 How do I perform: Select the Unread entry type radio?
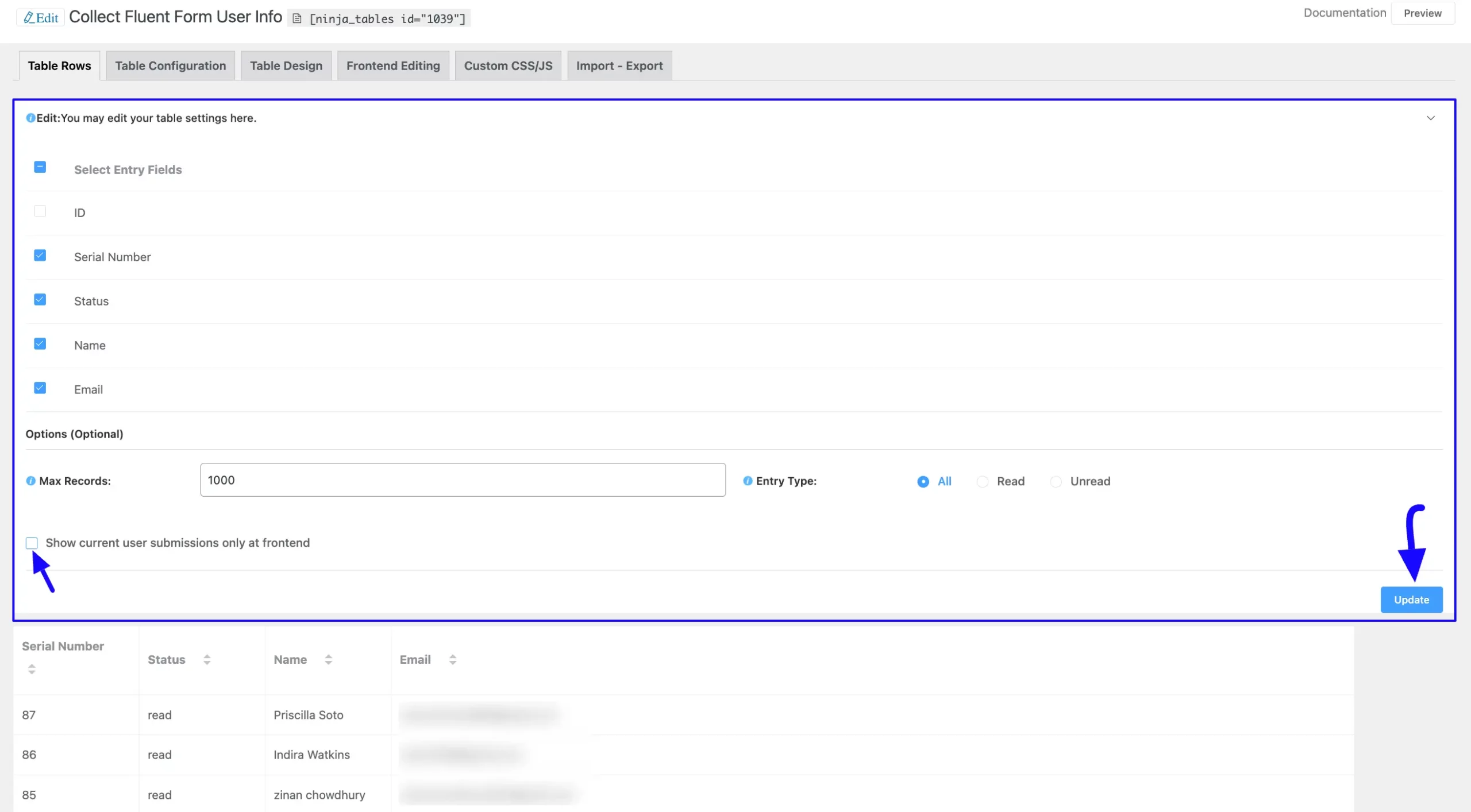(1056, 482)
